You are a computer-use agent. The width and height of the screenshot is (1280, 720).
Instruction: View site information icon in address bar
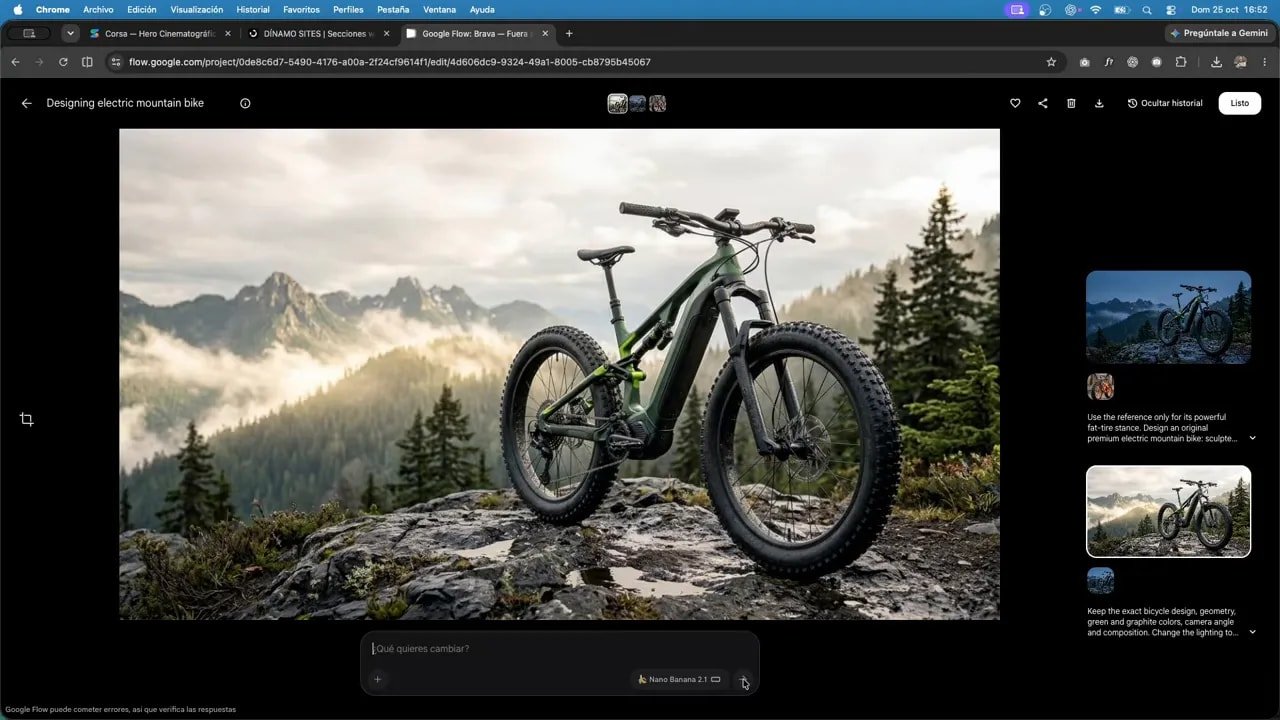116,62
